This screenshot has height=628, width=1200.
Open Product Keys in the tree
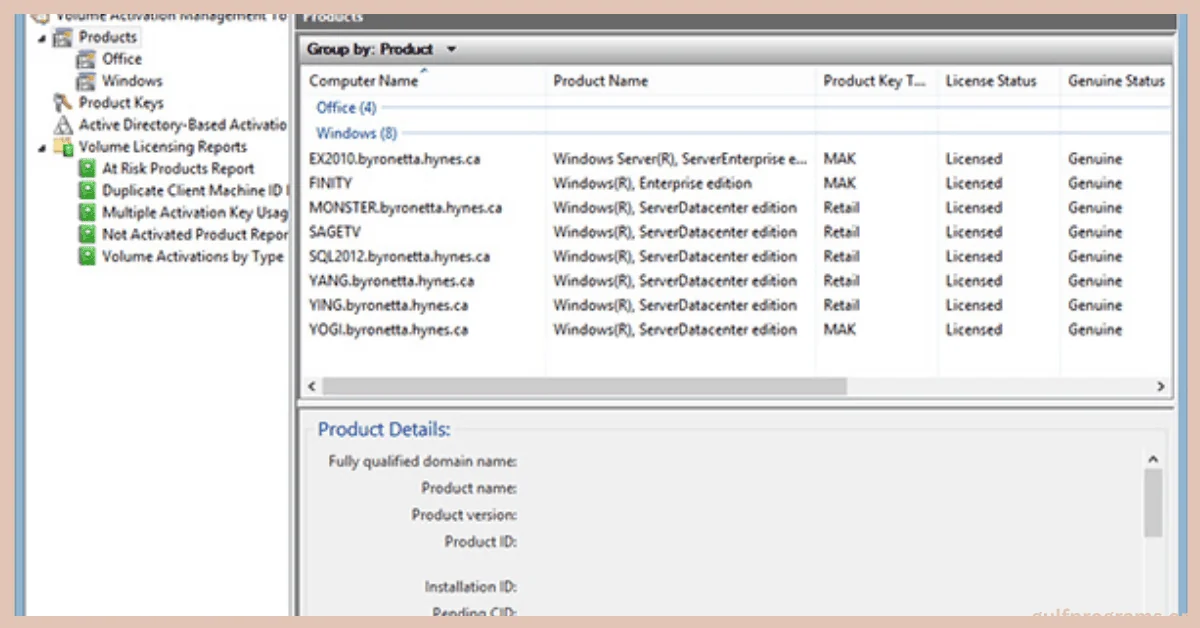click(x=121, y=103)
